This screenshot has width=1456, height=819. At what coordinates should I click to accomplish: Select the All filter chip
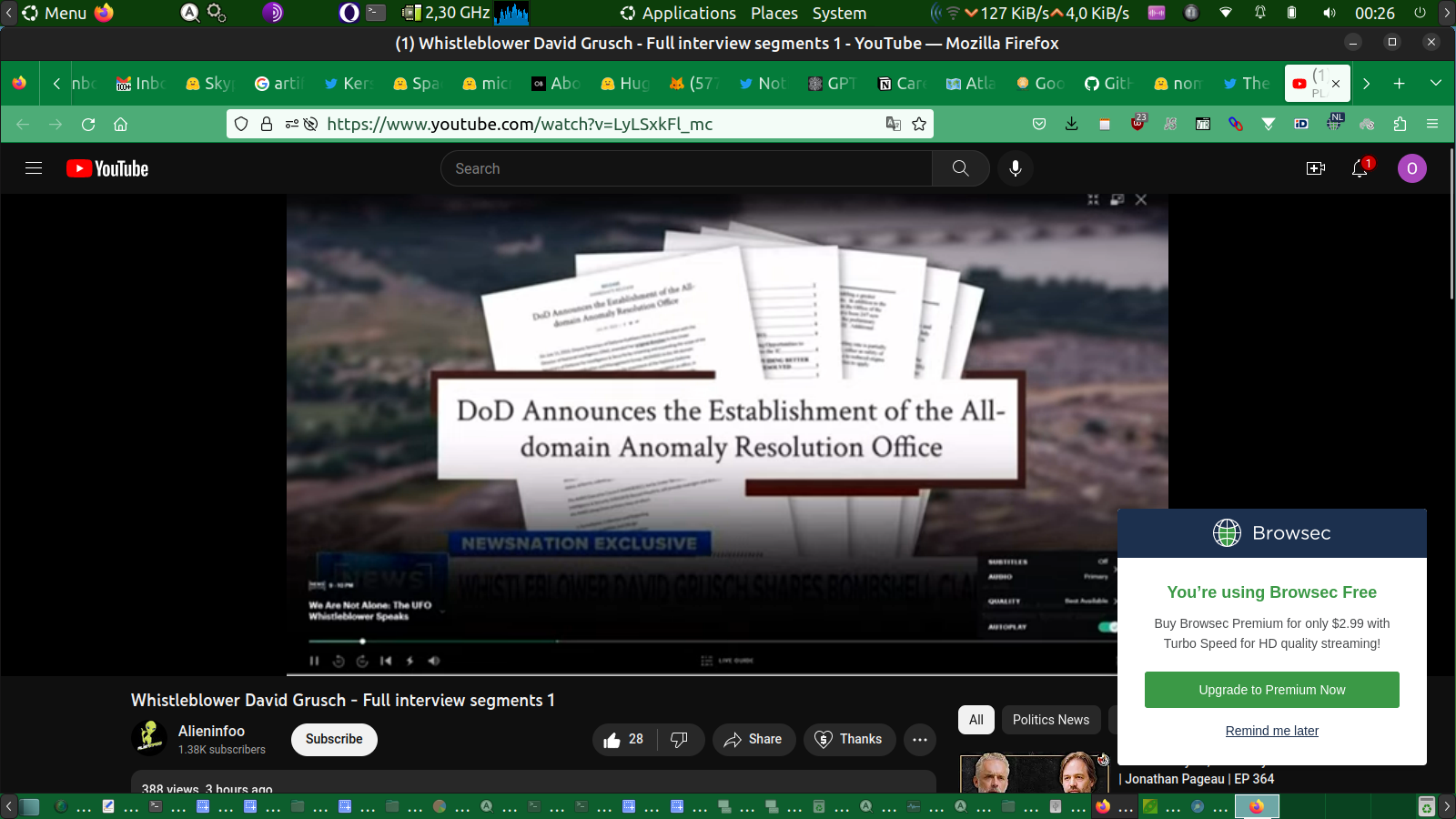pos(976,720)
